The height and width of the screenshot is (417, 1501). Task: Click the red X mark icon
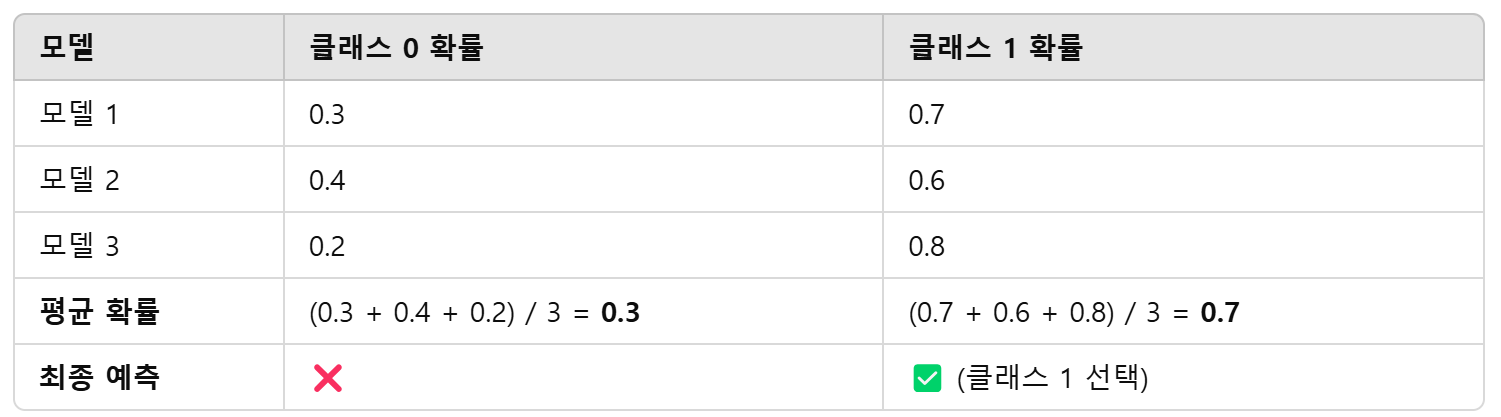[327, 378]
